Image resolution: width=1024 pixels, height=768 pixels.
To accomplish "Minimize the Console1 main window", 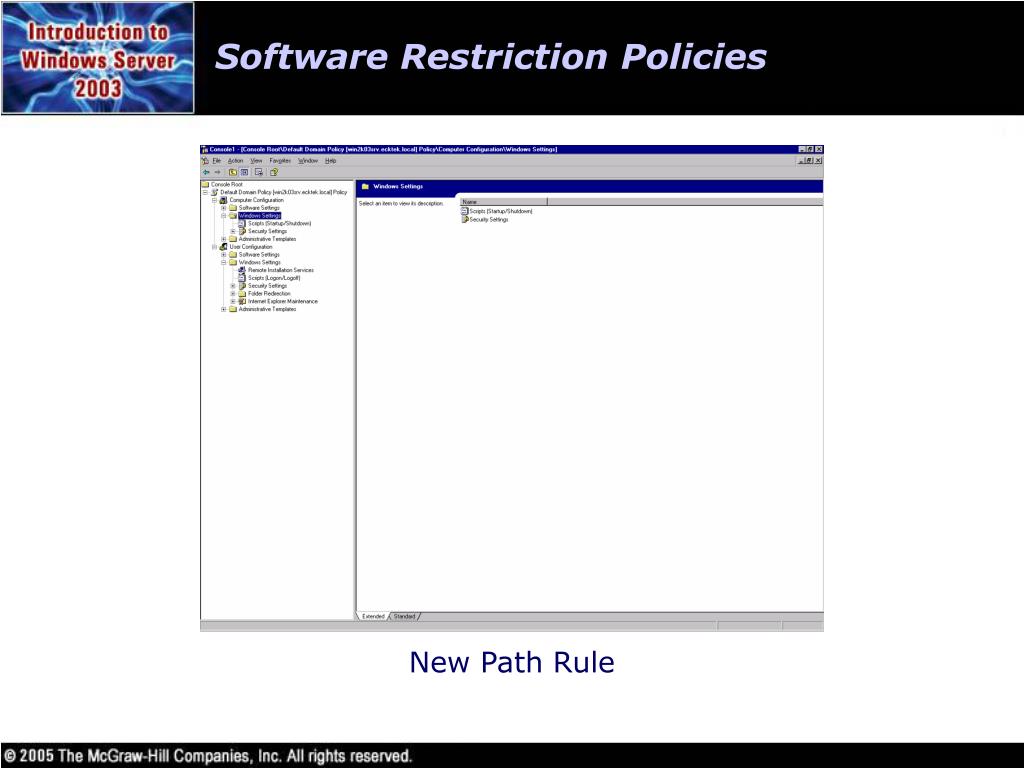I will 803,149.
